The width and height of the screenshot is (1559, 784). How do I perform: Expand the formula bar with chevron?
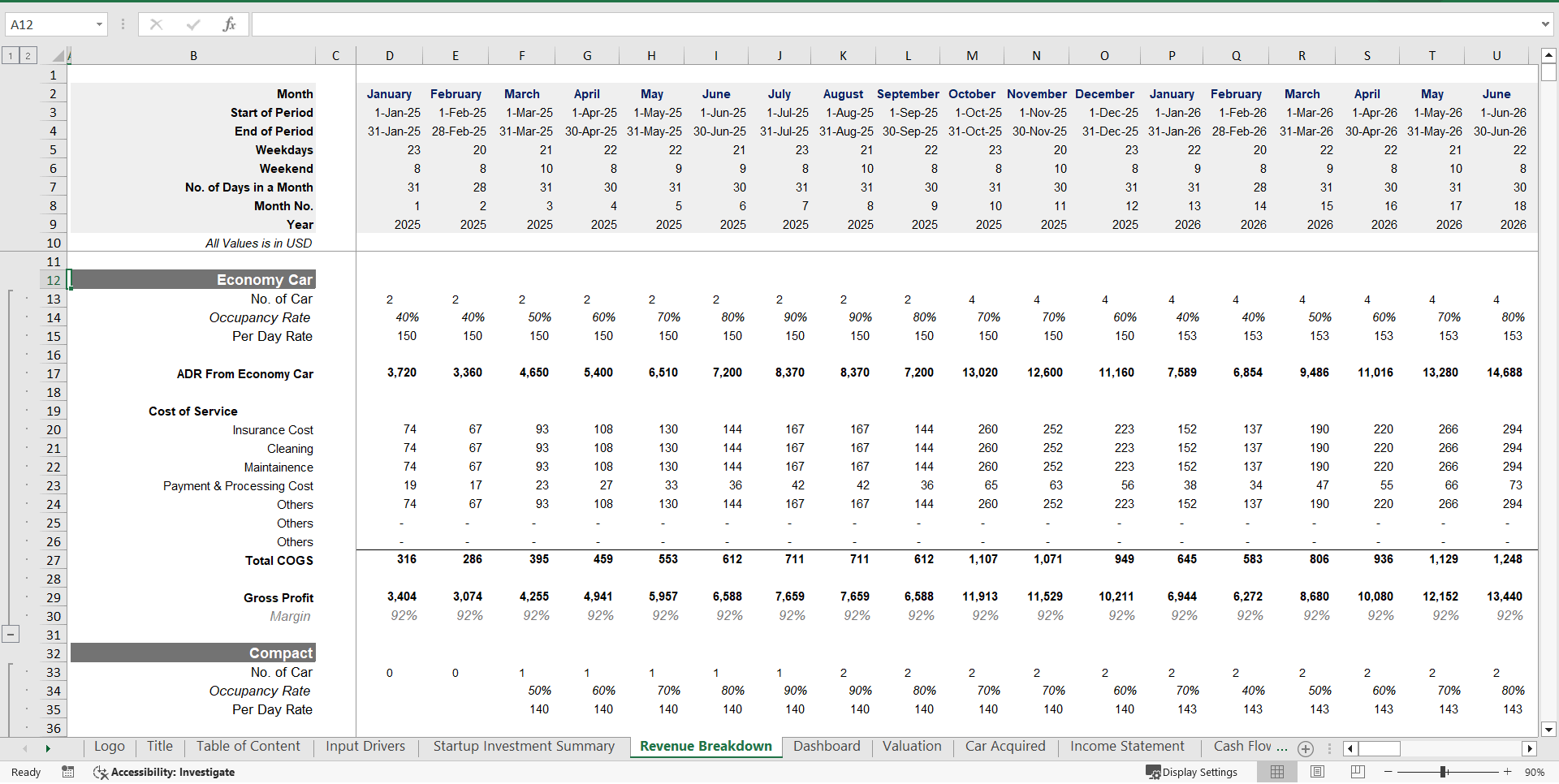1545,24
